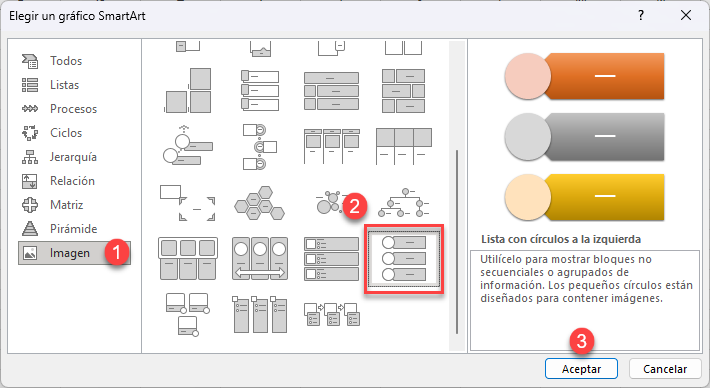The height and width of the screenshot is (388, 710).
Task: Click the Relación icon
Action: pos(30,181)
